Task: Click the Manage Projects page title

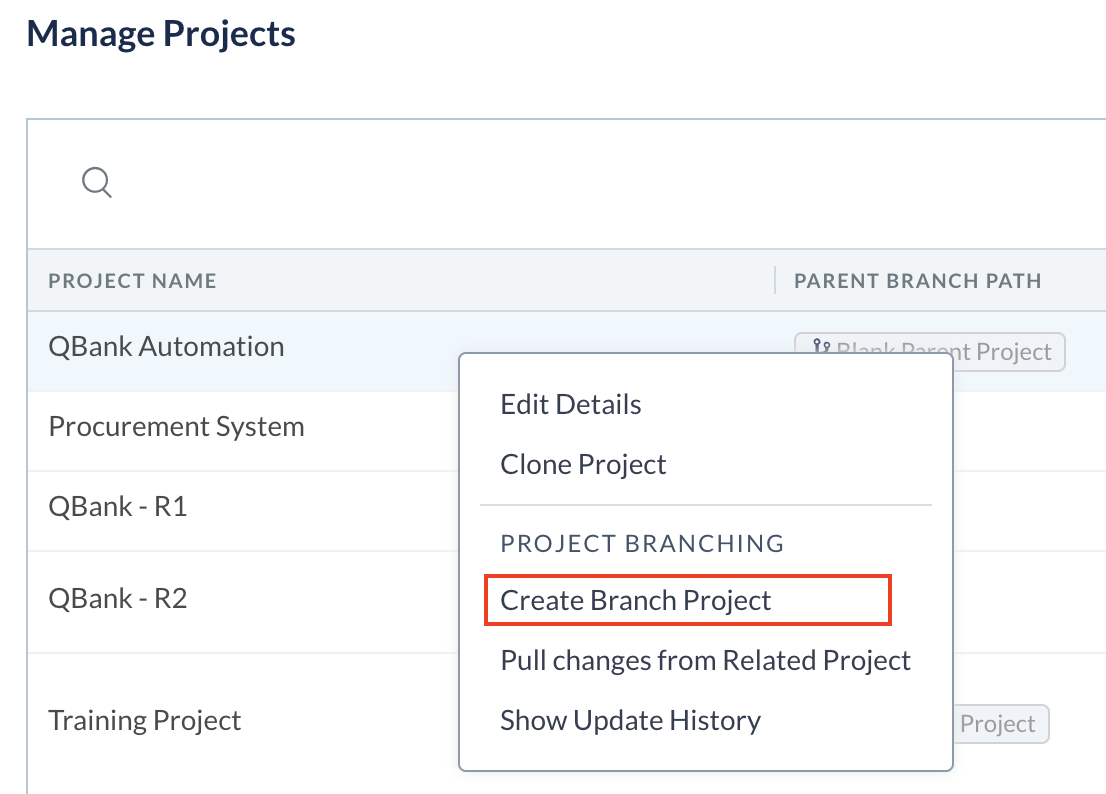Action: click(x=163, y=33)
